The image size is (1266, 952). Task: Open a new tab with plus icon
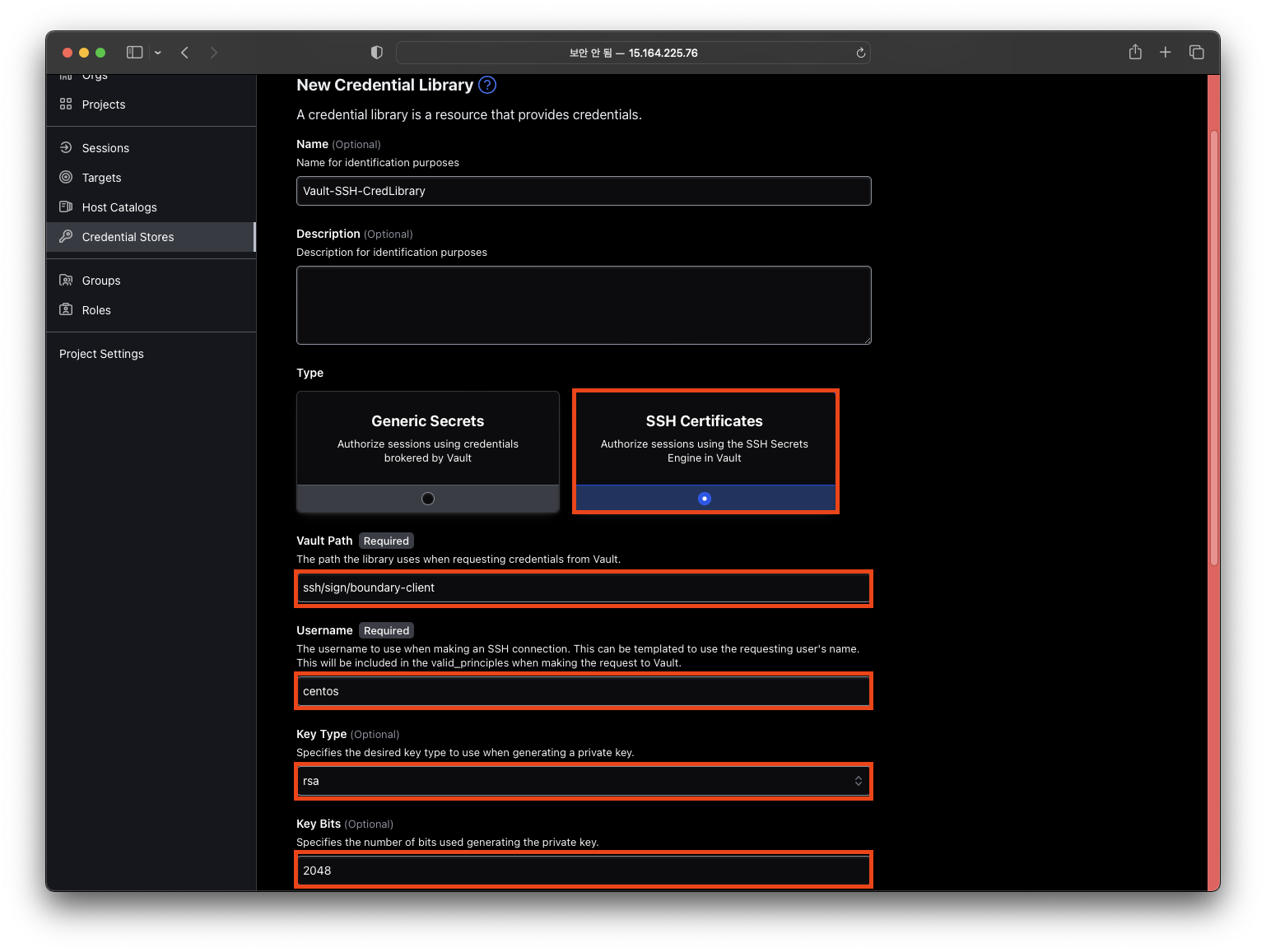coord(1166,52)
